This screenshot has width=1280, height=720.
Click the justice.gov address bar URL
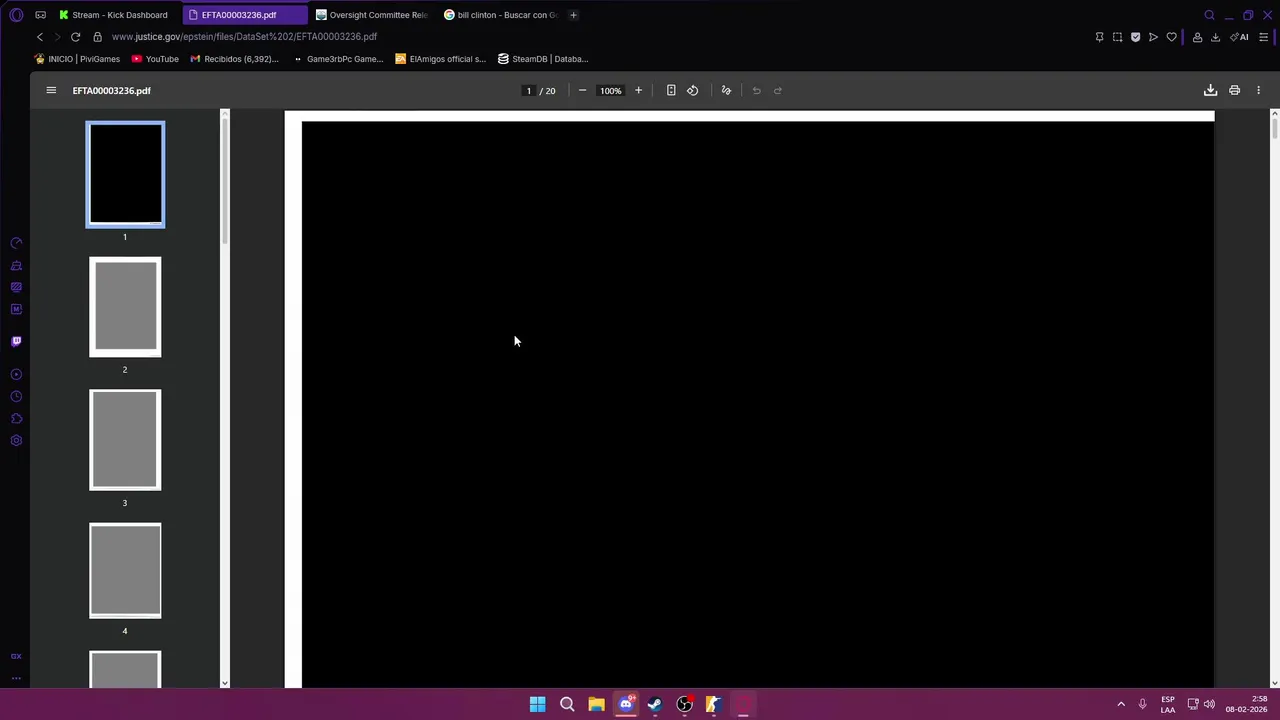coord(244,37)
